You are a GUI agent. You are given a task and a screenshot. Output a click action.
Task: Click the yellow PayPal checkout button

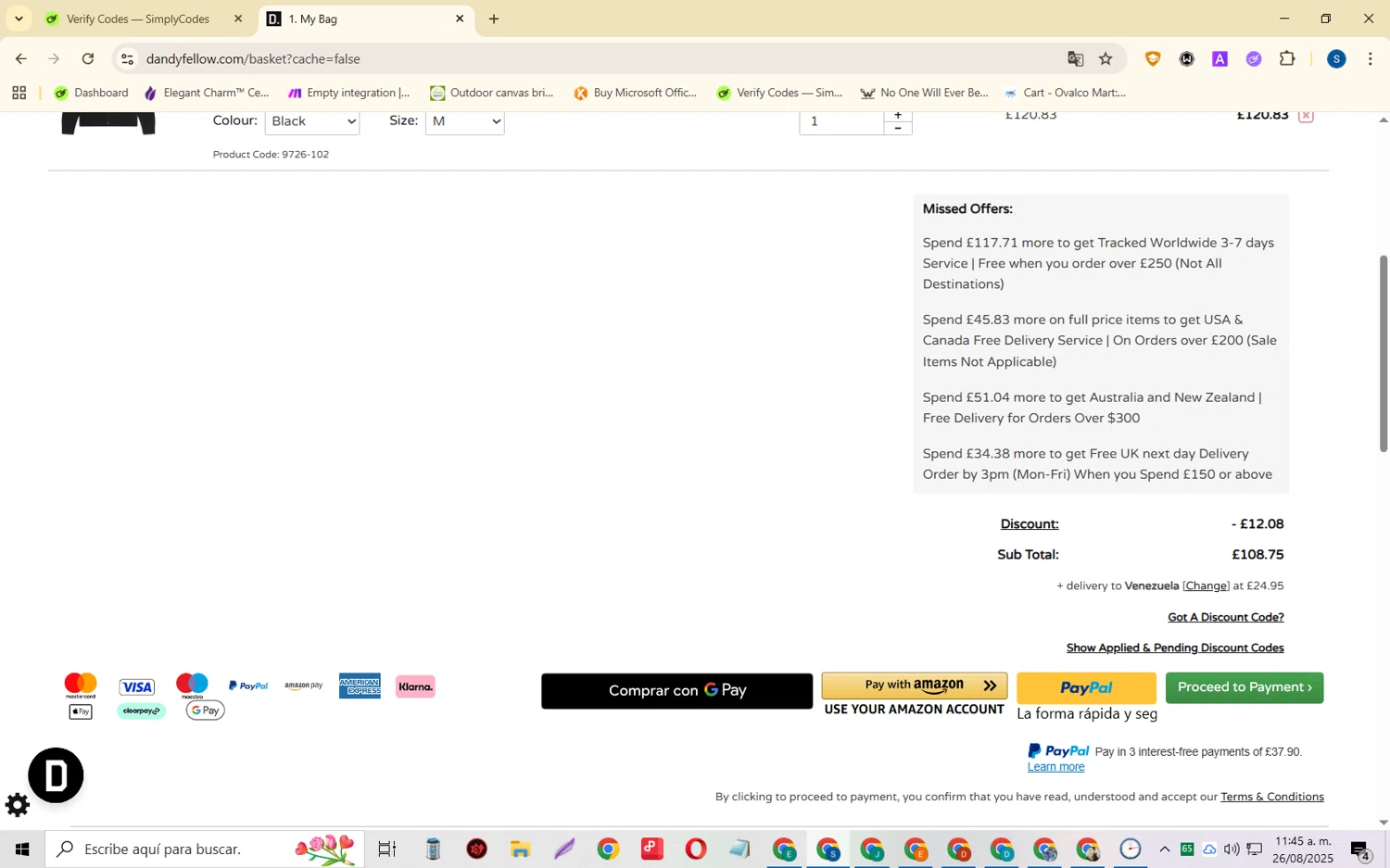[x=1086, y=688]
